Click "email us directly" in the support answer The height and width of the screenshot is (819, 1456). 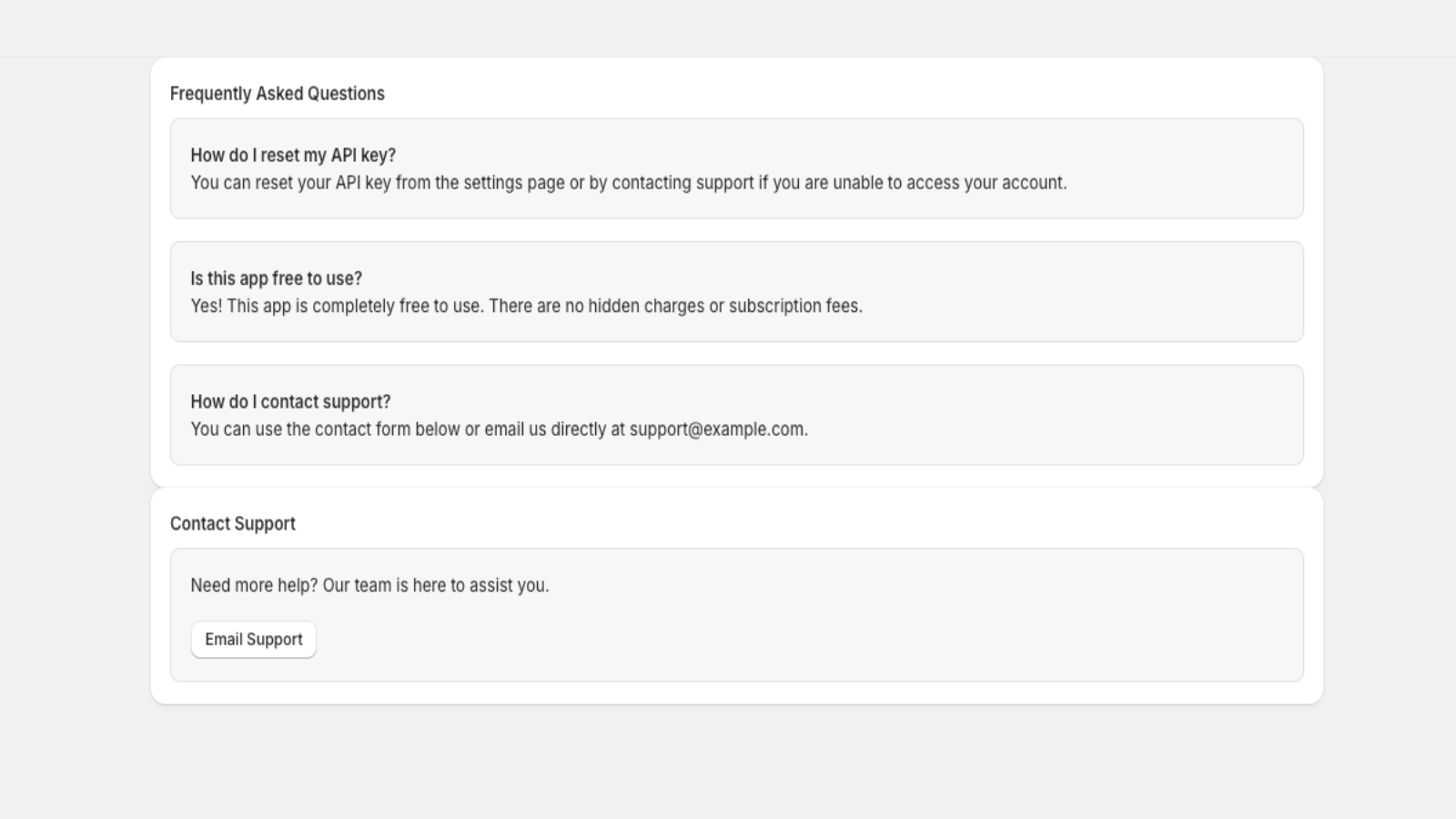544,430
